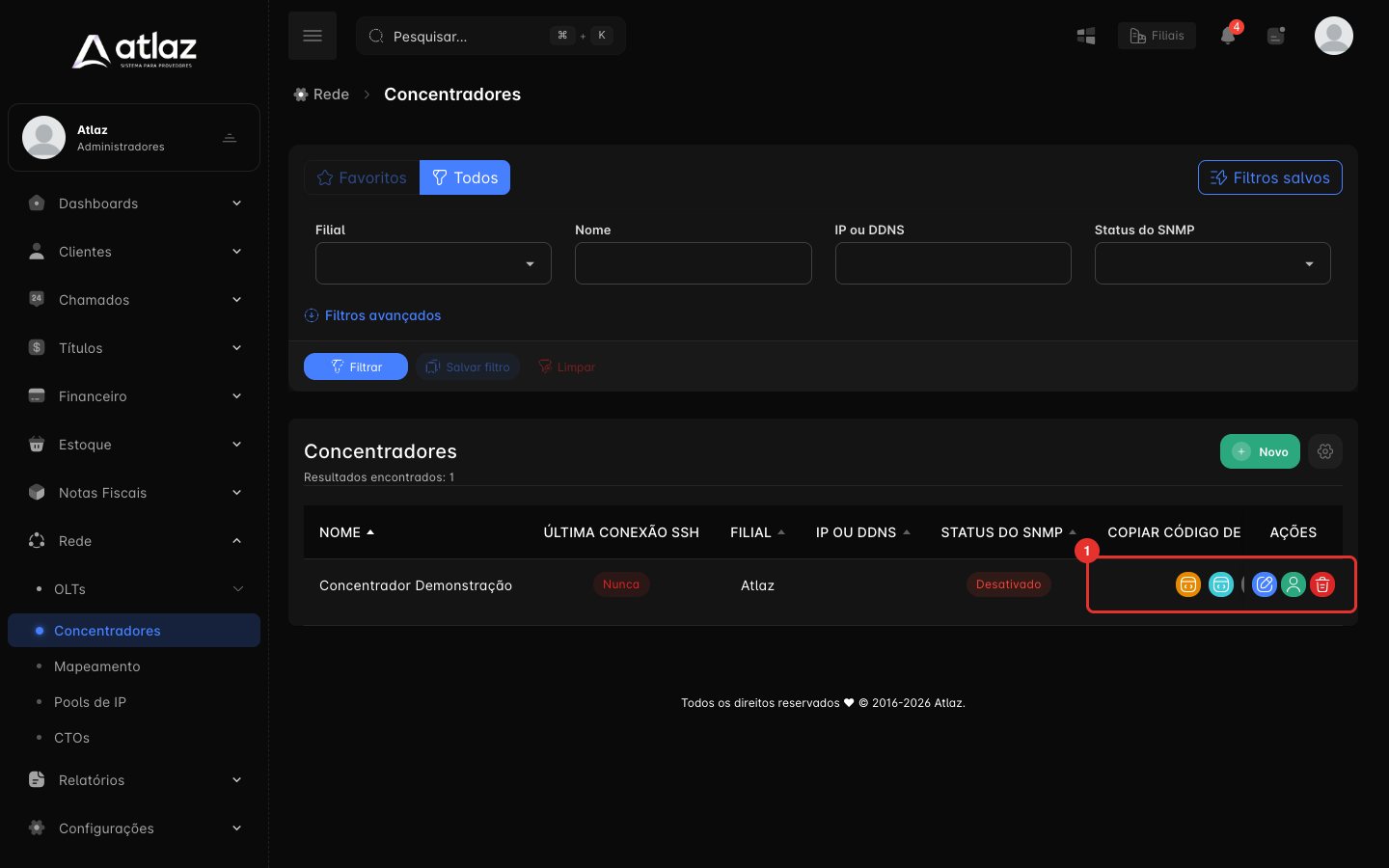The width and height of the screenshot is (1389, 868).
Task: Open the table settings gear icon
Action: pyautogui.click(x=1325, y=451)
